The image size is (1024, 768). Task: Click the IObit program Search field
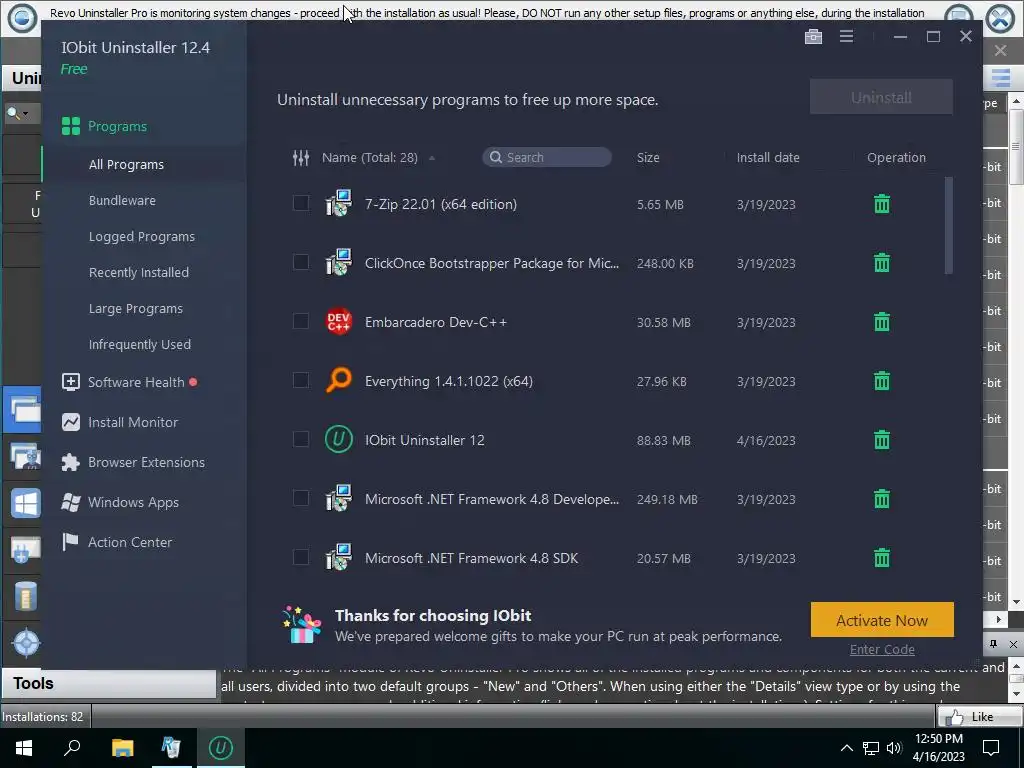[x=547, y=157]
